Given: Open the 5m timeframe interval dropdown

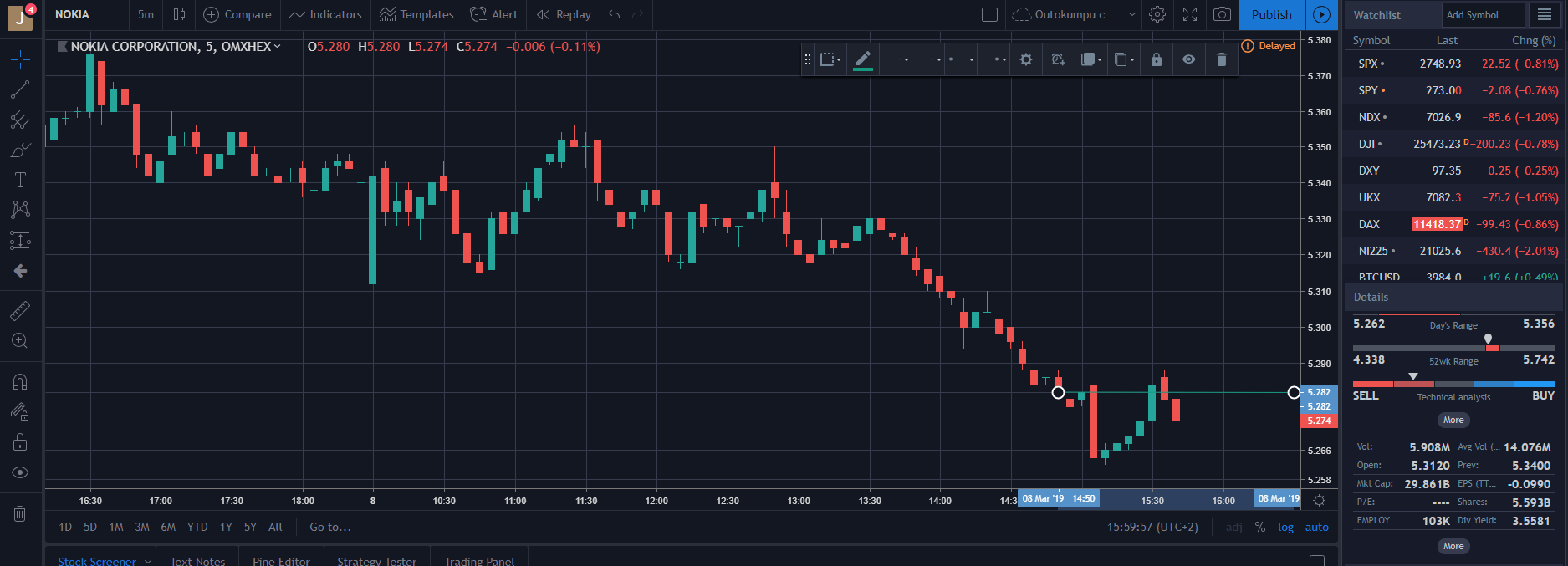Looking at the screenshot, I should click(x=146, y=14).
